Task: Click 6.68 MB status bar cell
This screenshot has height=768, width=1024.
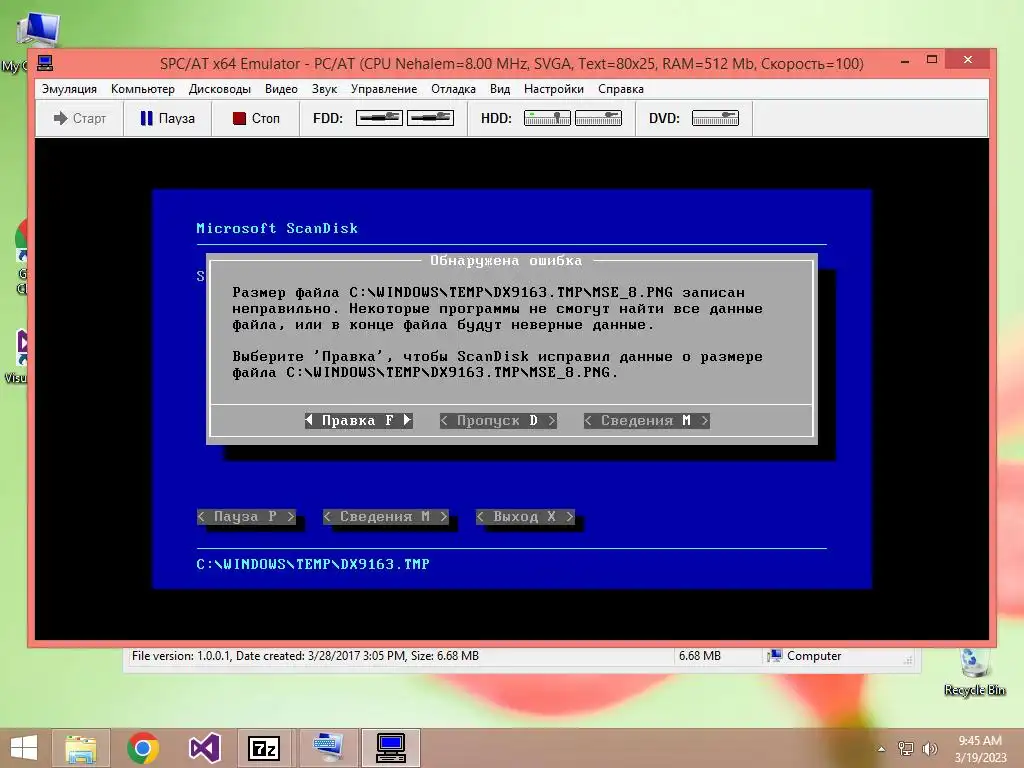Action: click(699, 656)
